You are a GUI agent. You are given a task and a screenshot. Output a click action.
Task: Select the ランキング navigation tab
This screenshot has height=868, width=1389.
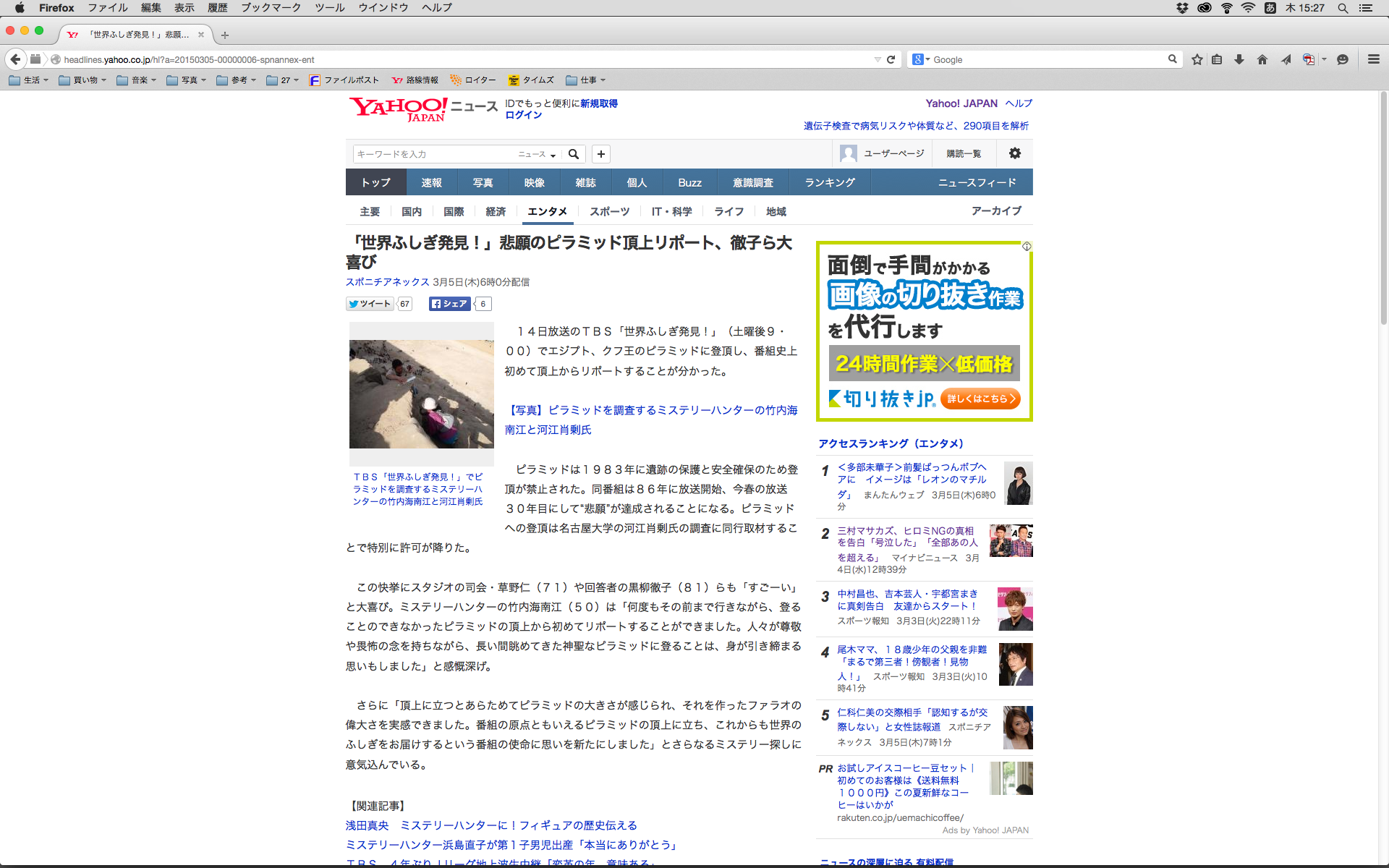click(830, 182)
